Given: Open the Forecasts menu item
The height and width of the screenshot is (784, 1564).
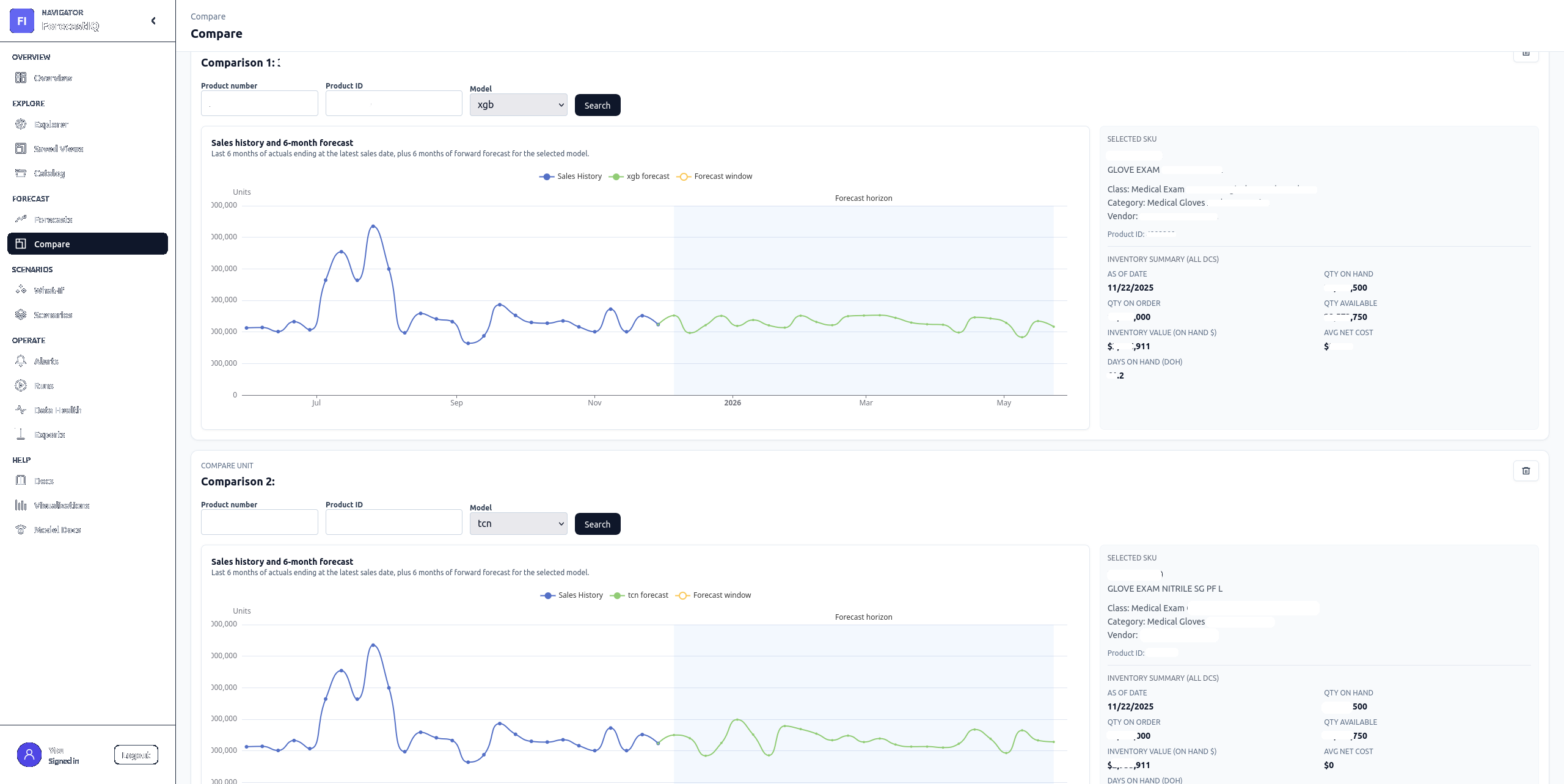Looking at the screenshot, I should pyautogui.click(x=87, y=219).
